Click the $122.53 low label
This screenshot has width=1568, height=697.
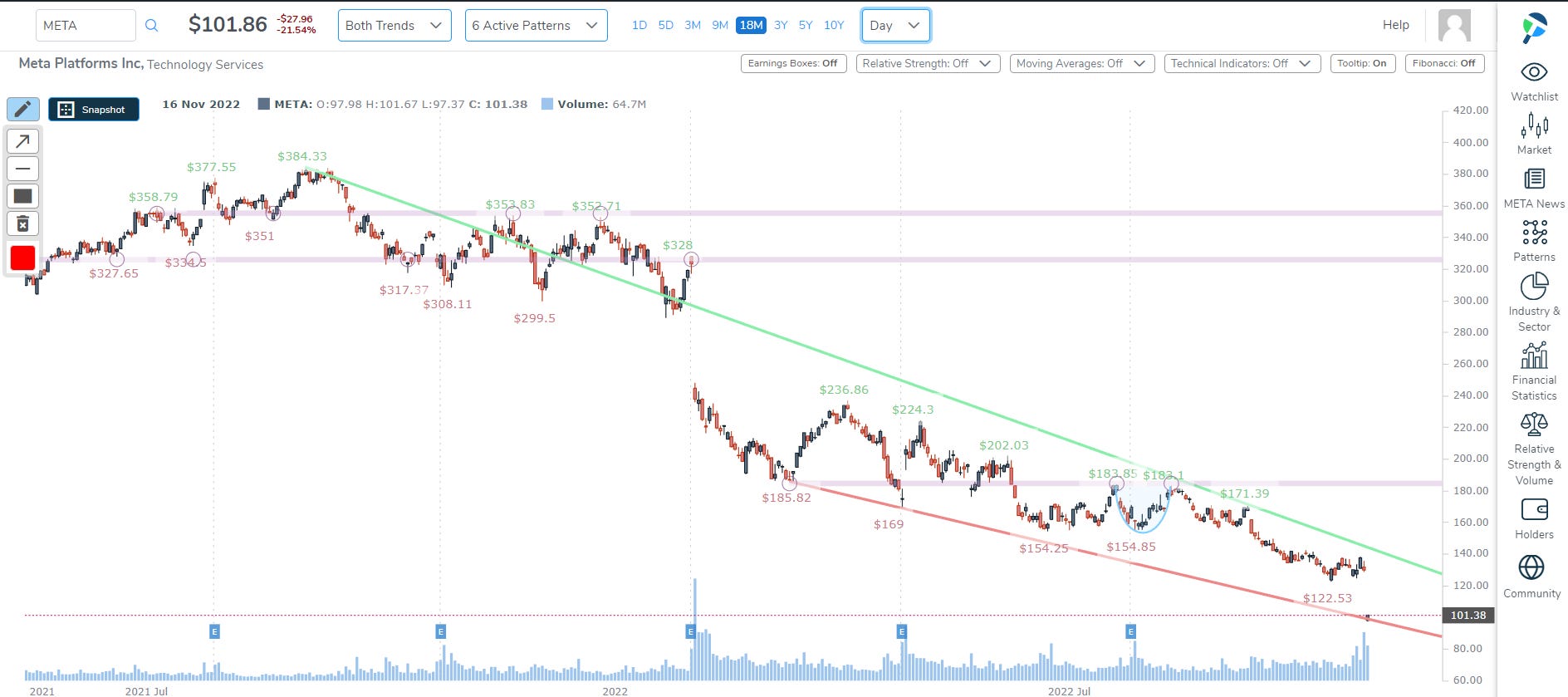(x=1327, y=598)
